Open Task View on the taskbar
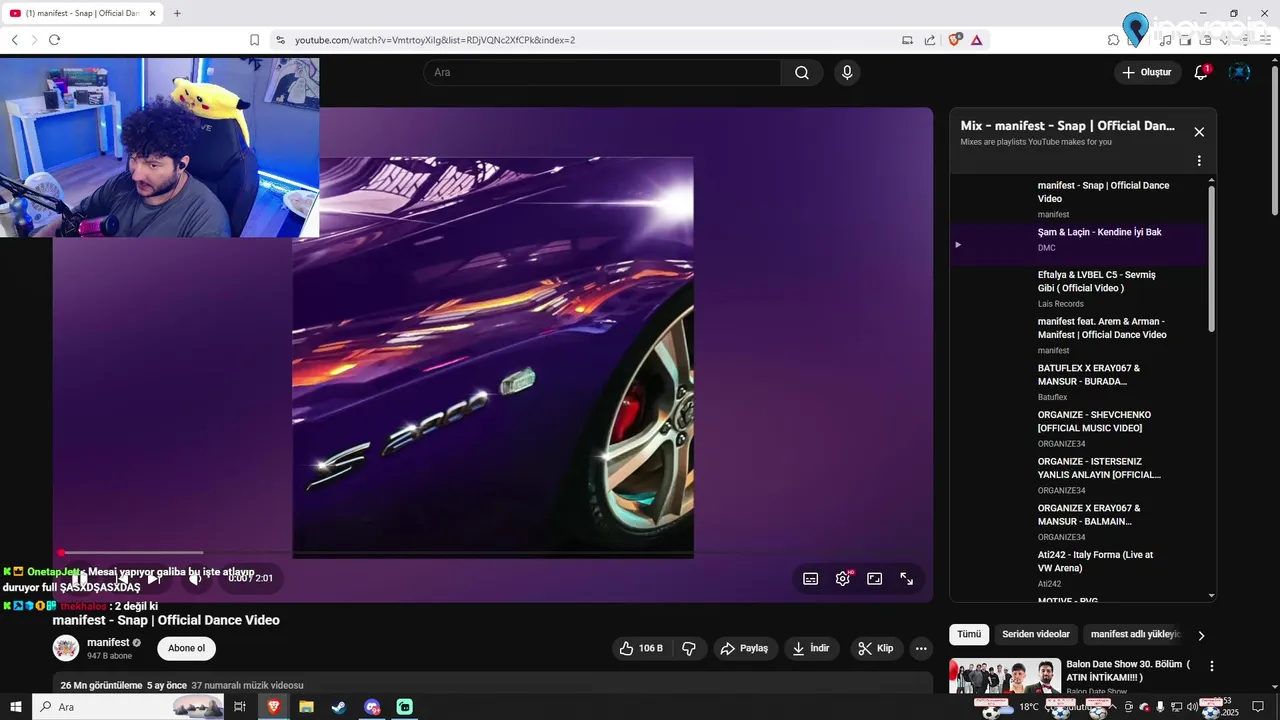 [240, 707]
